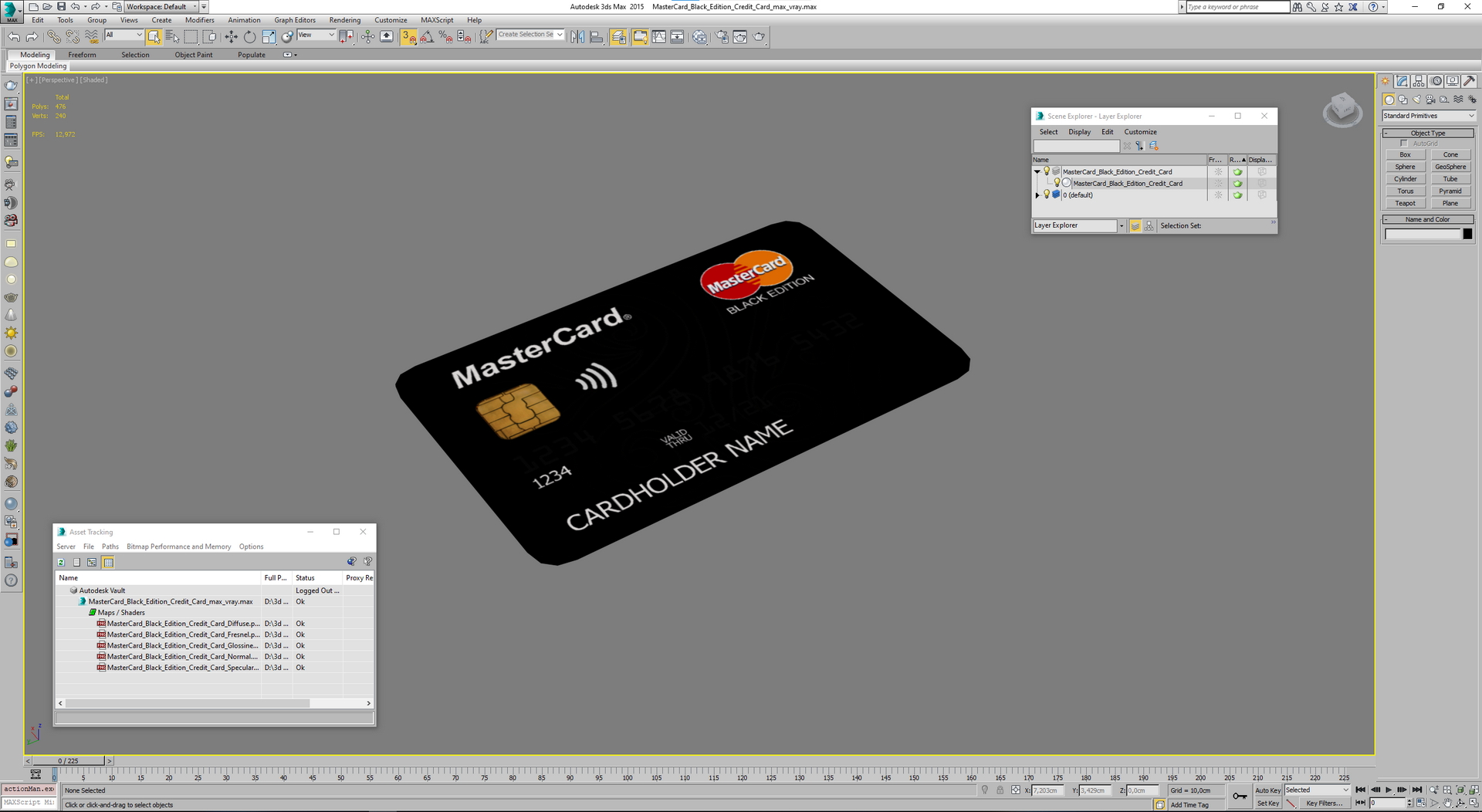Screen dimensions: 1482x812
Task: Click the 0 / 225 time slider
Action: (68, 761)
